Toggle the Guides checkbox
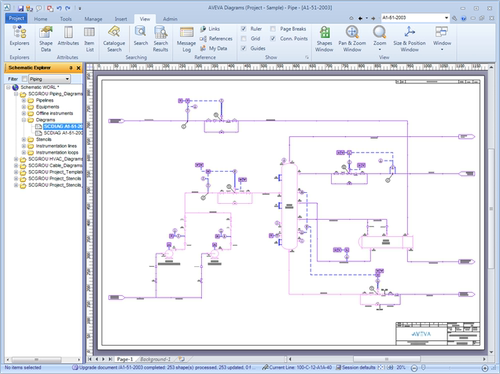The width and height of the screenshot is (500, 374). [244, 48]
